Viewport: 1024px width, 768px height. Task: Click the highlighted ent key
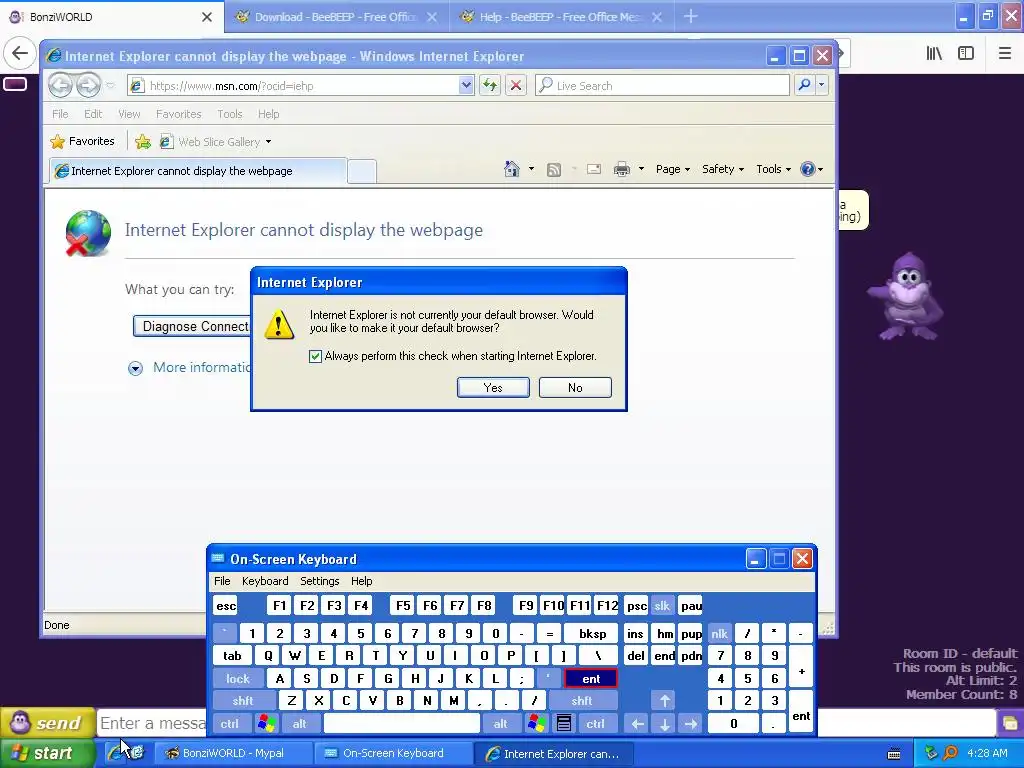click(x=591, y=679)
